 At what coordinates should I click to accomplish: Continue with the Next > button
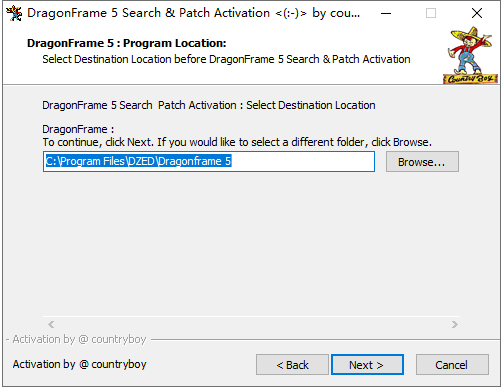[367, 365]
